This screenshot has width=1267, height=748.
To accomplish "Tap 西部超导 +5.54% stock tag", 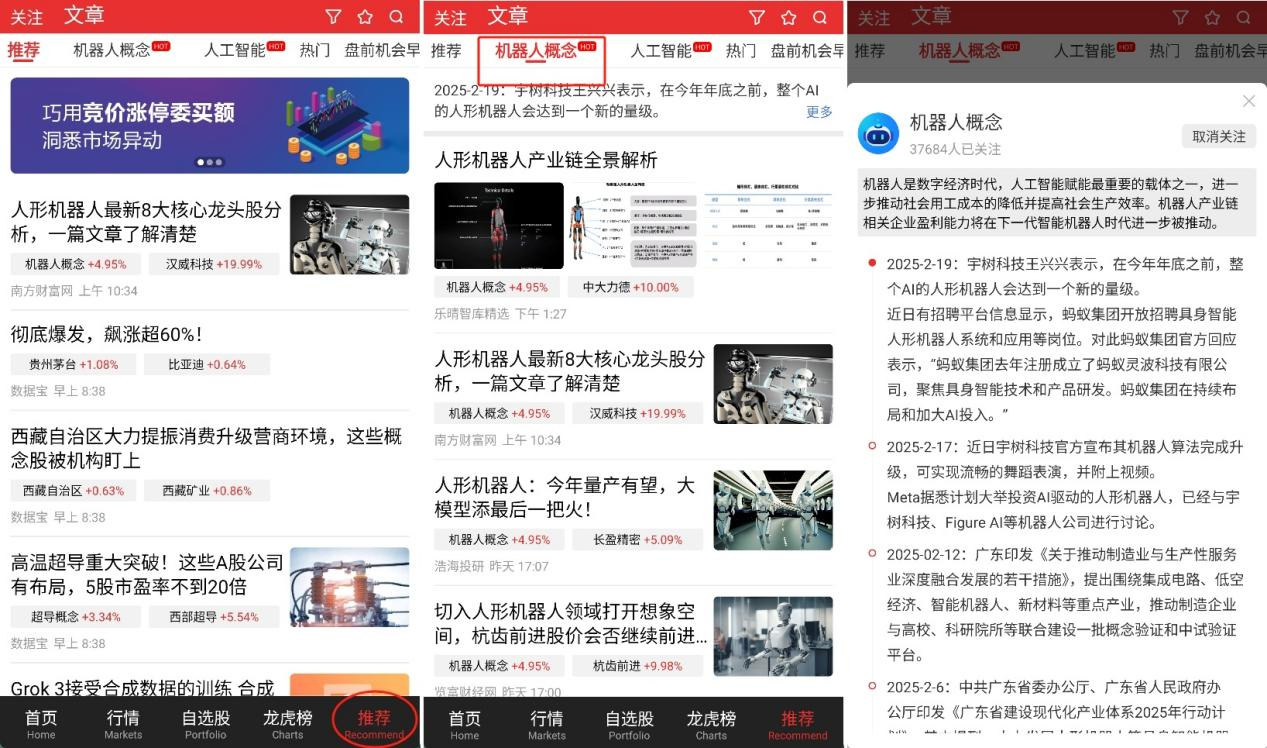I will point(214,617).
